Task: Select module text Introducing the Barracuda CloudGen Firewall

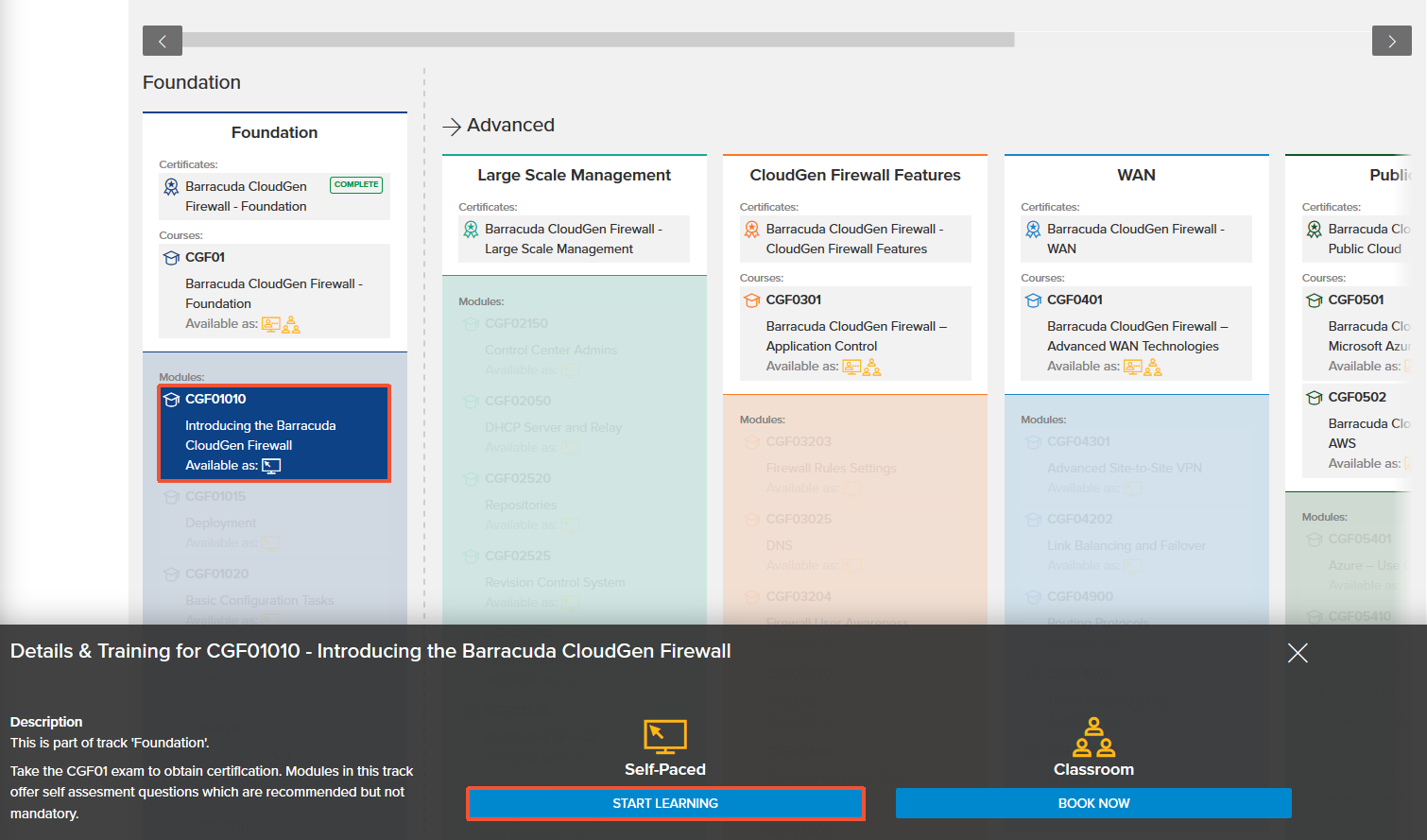Action: [260, 436]
